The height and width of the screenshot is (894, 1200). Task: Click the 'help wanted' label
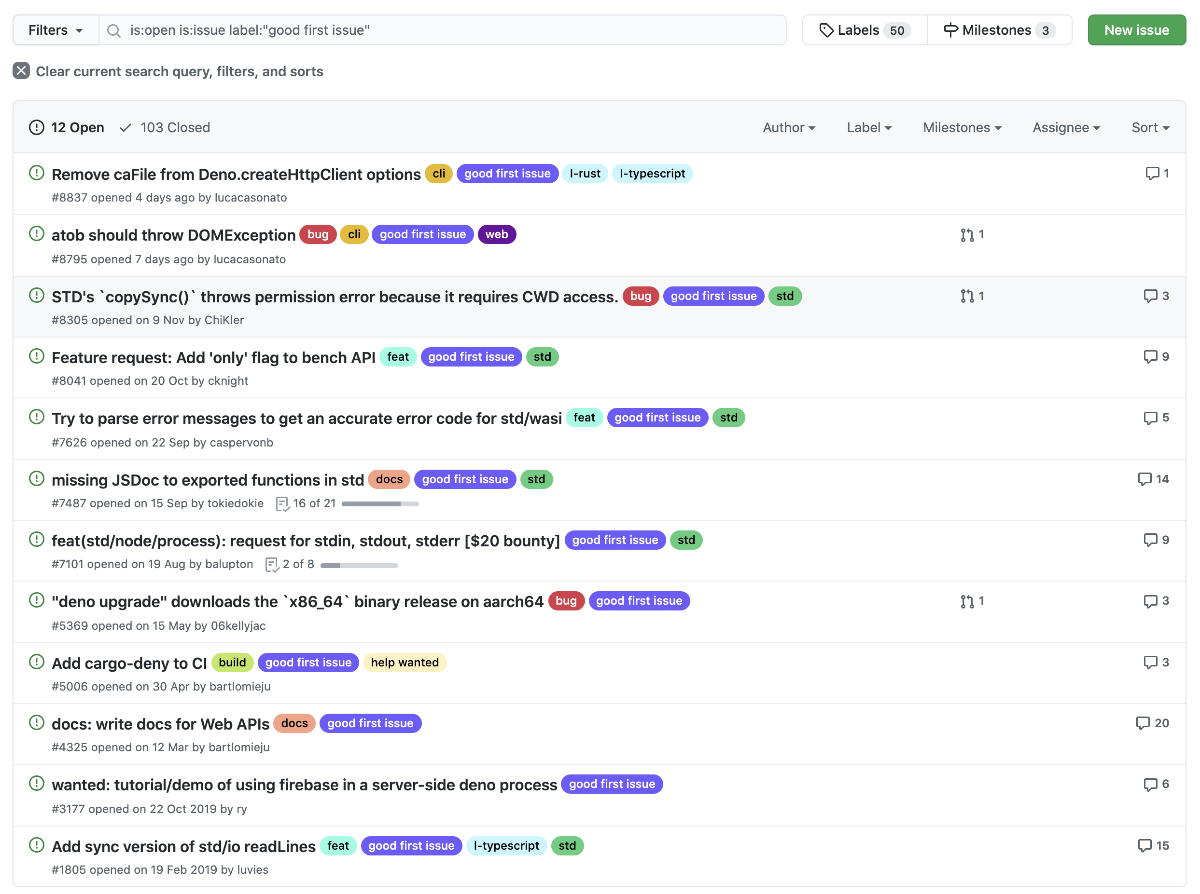[404, 662]
